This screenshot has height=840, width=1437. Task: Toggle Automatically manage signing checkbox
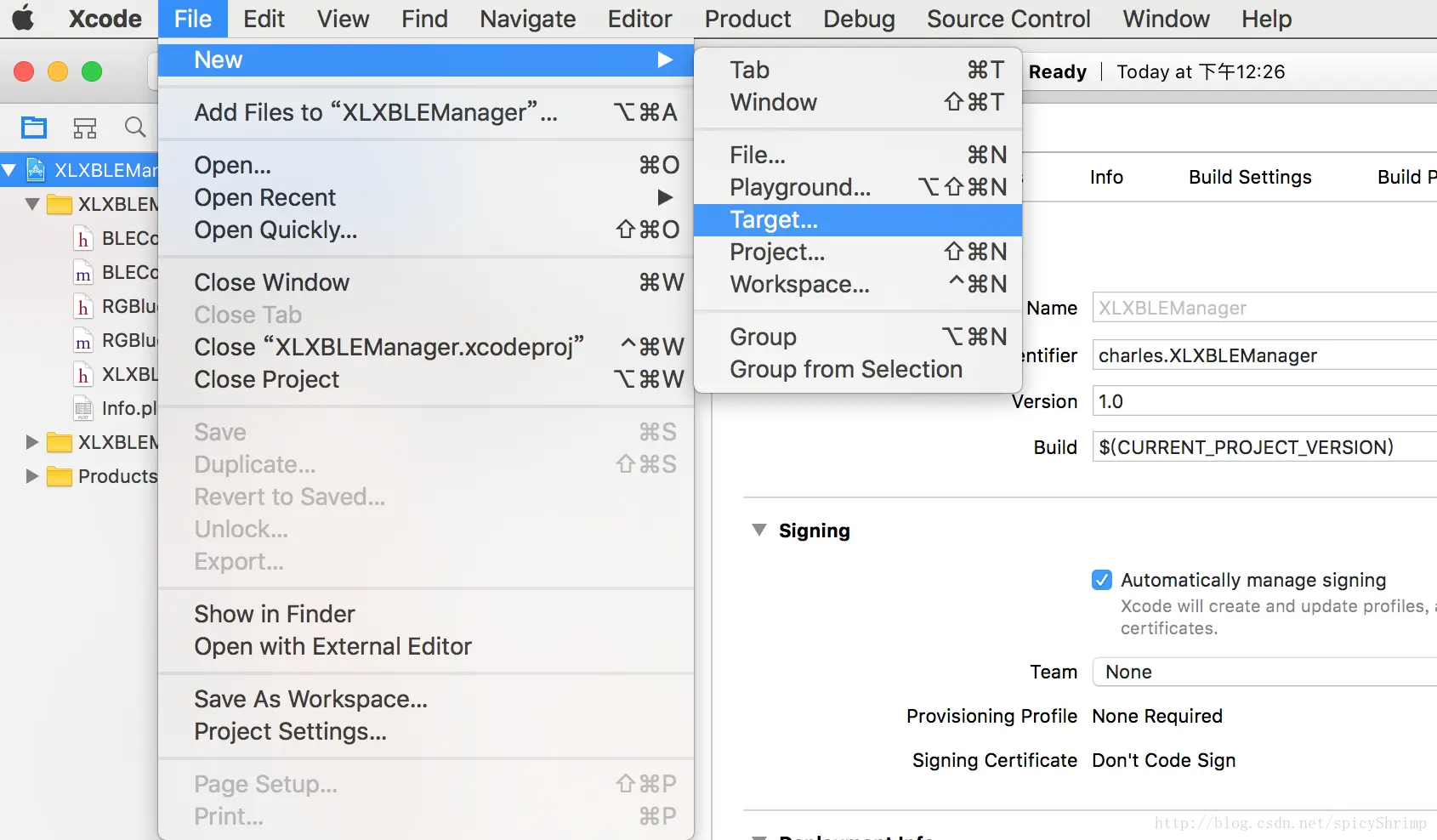point(1102,580)
